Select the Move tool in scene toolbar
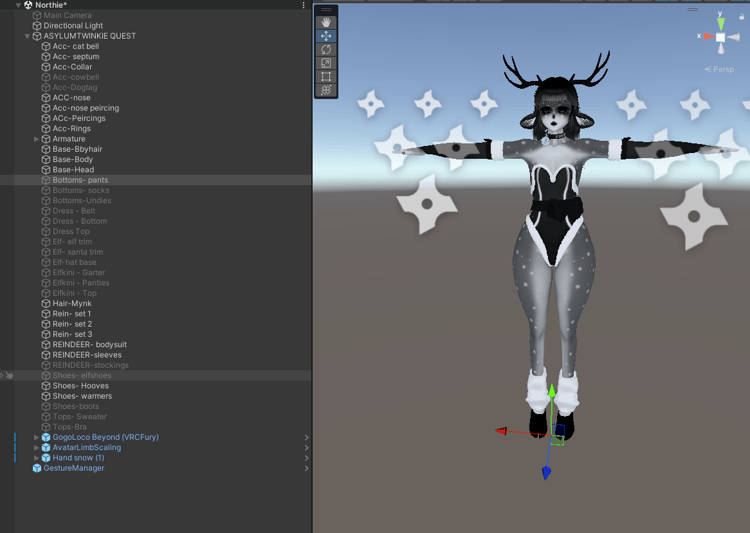750x533 pixels. [x=326, y=36]
